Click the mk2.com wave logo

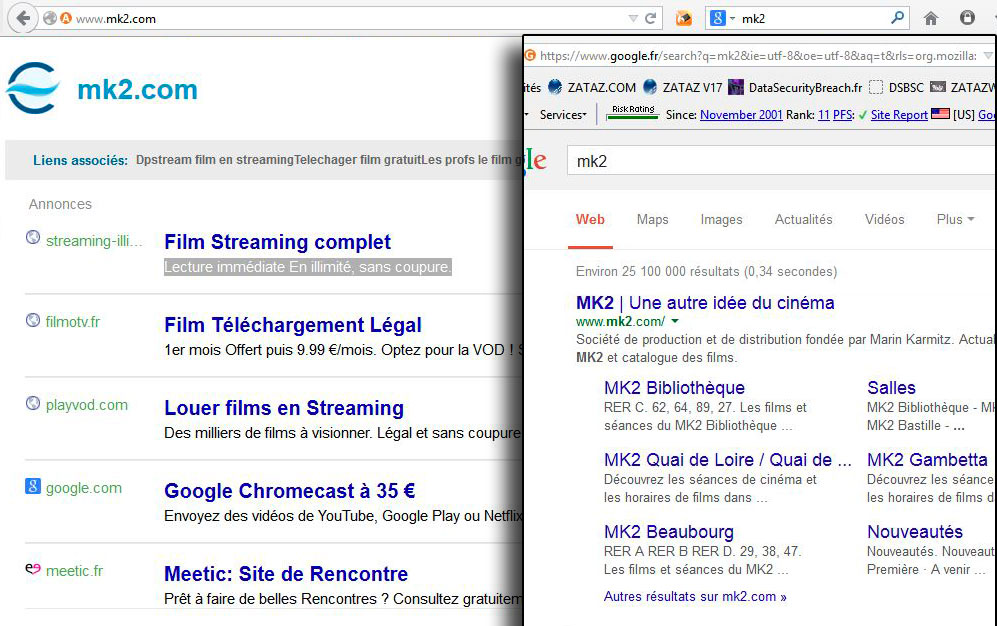[x=33, y=88]
